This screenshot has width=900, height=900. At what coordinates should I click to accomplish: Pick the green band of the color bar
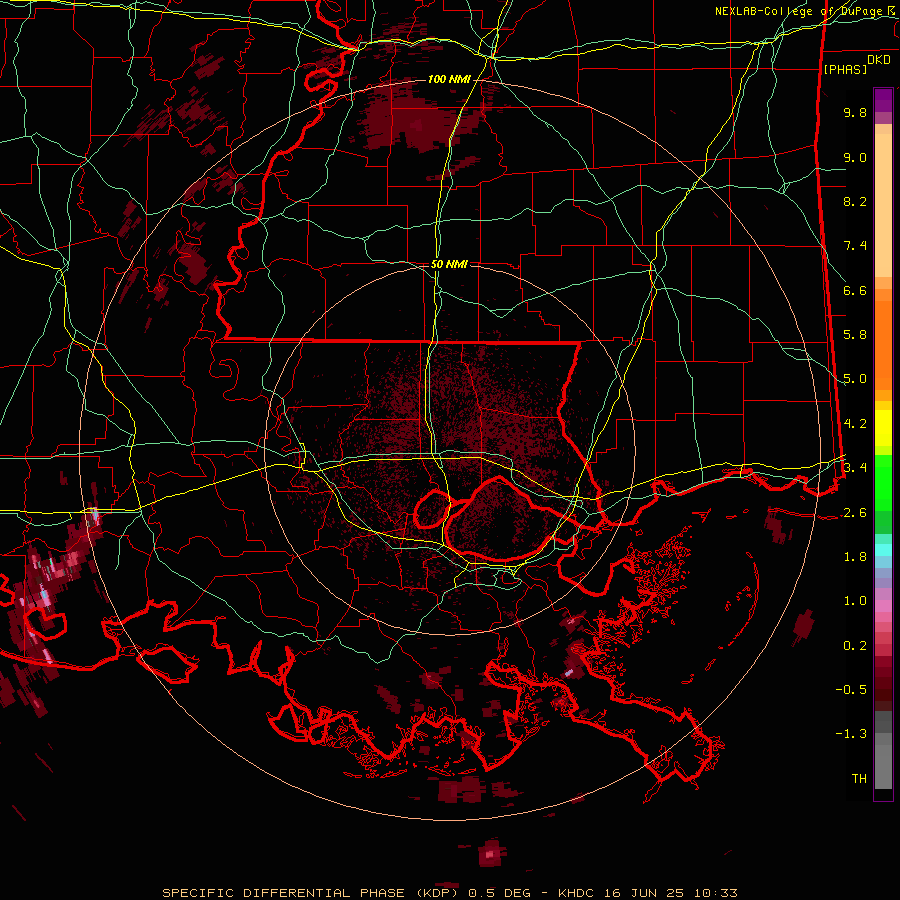pyautogui.click(x=883, y=482)
